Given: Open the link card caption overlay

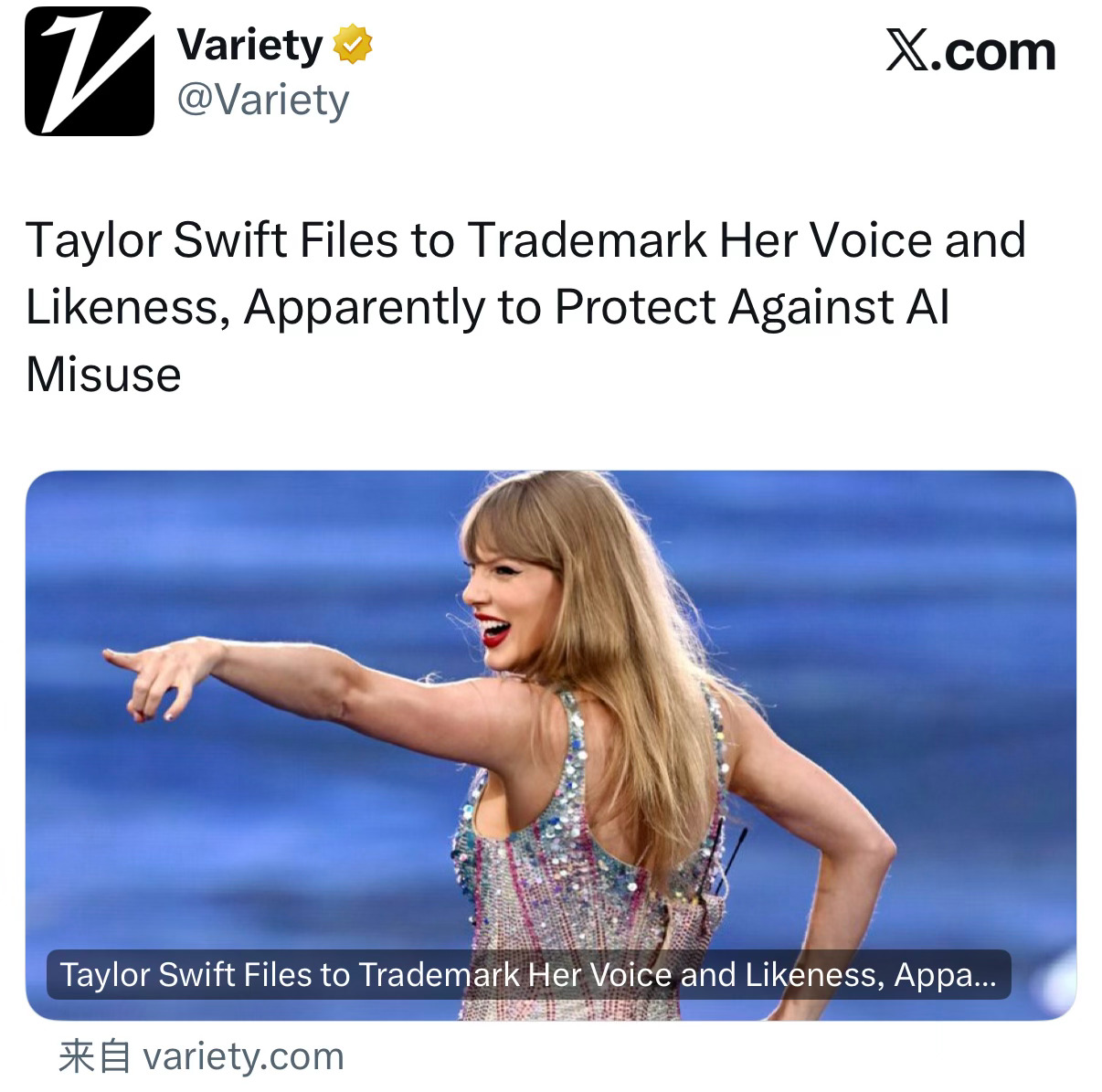Looking at the screenshot, I should pyautogui.click(x=529, y=975).
